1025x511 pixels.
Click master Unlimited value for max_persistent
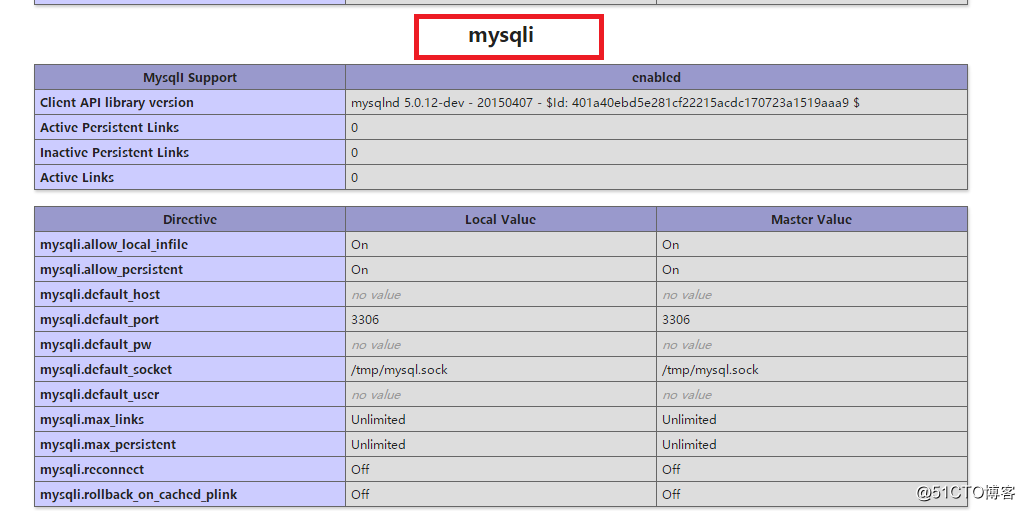690,444
